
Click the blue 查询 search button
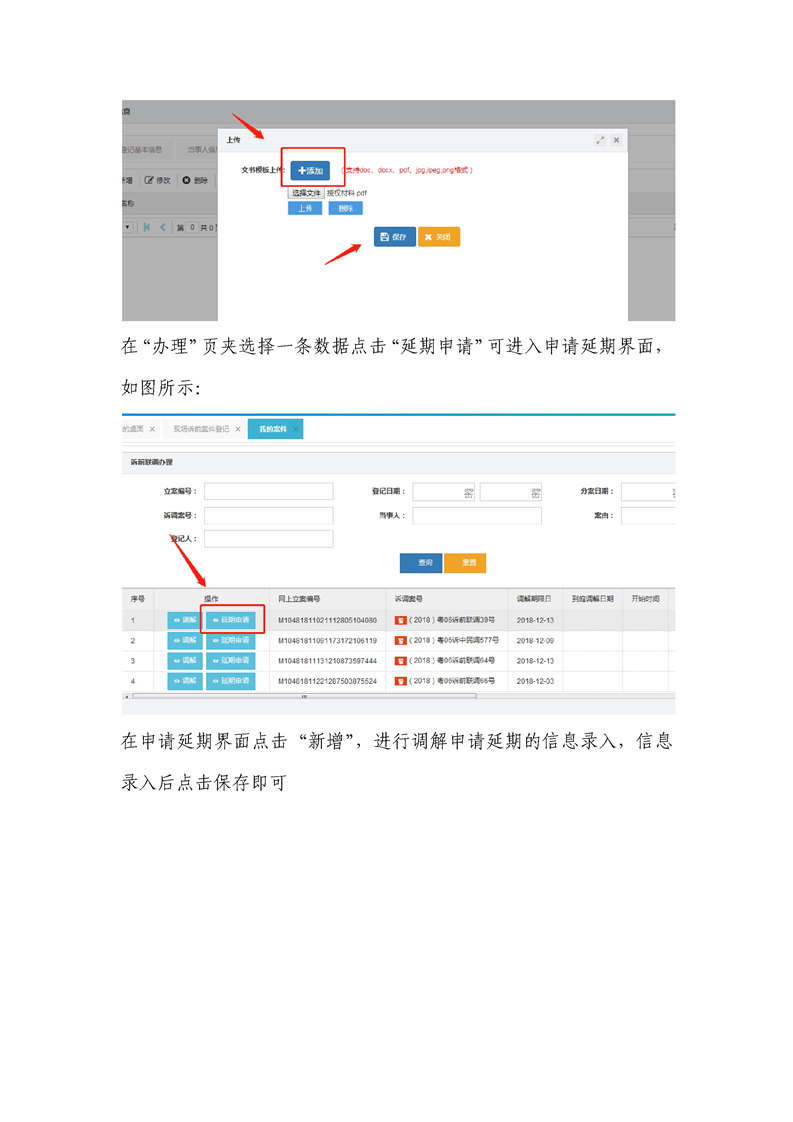point(421,563)
